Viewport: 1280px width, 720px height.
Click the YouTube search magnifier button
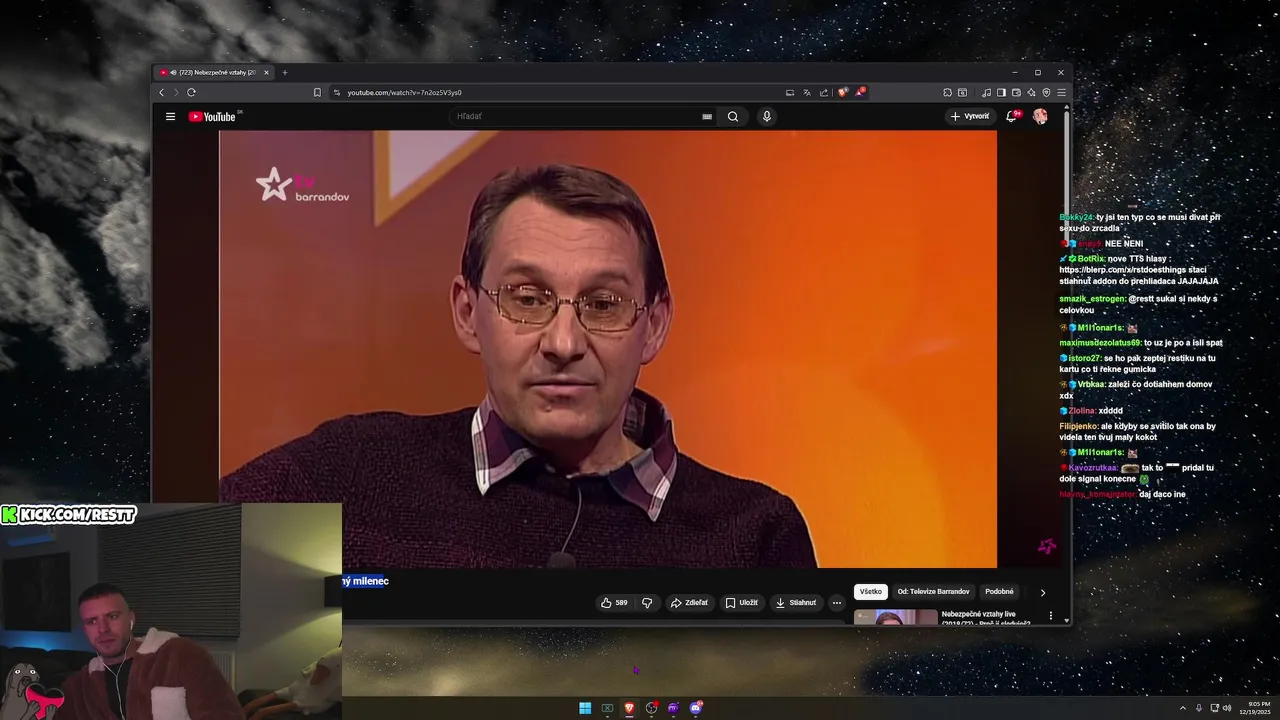pyautogui.click(x=733, y=116)
